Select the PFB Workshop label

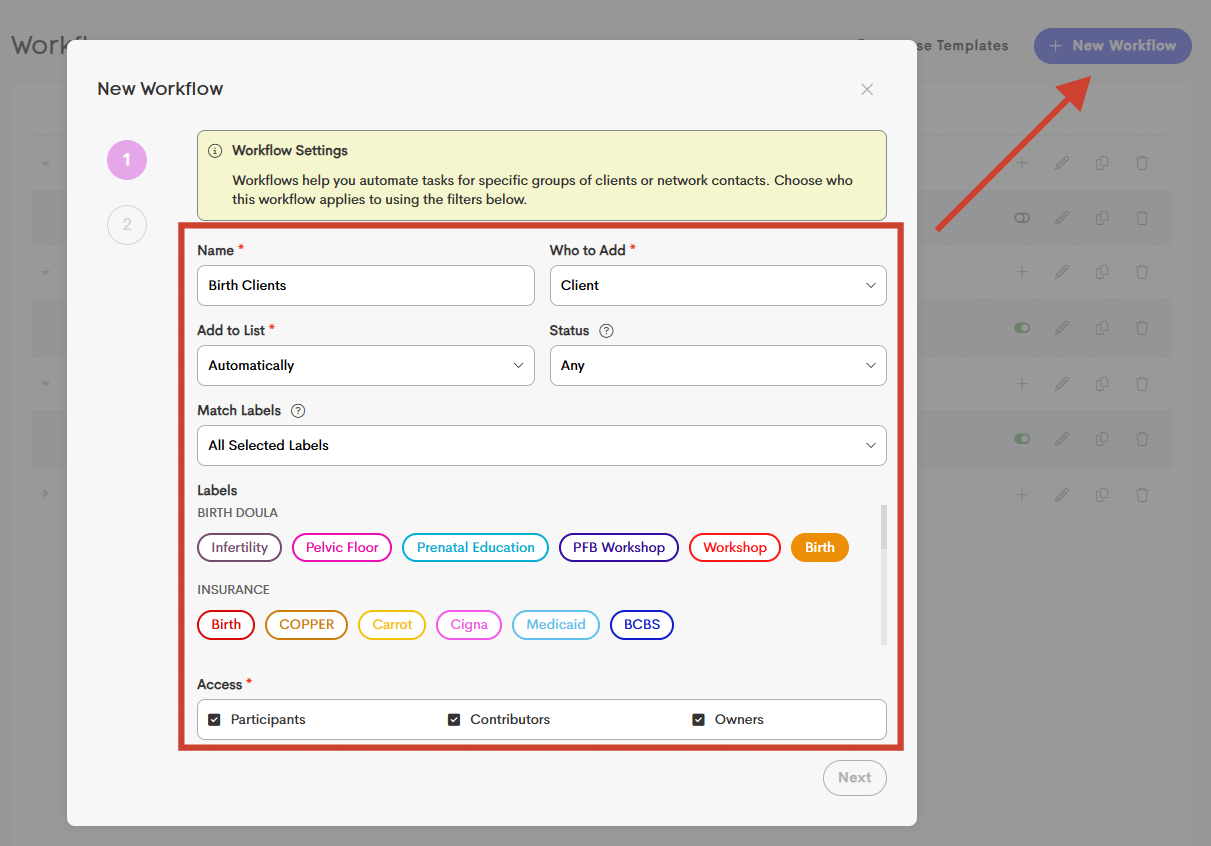pyautogui.click(x=619, y=548)
